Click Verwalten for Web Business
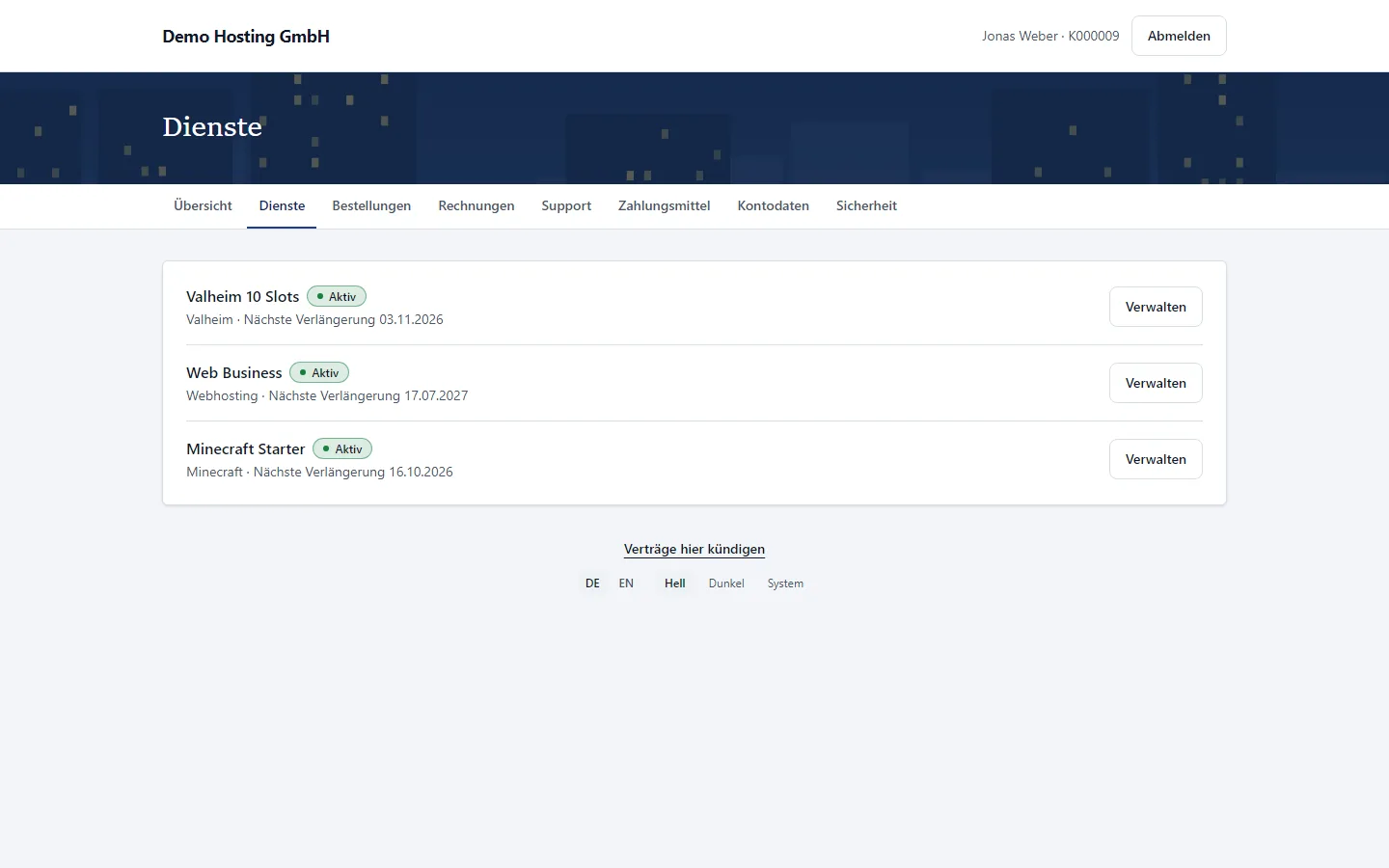 tap(1156, 383)
